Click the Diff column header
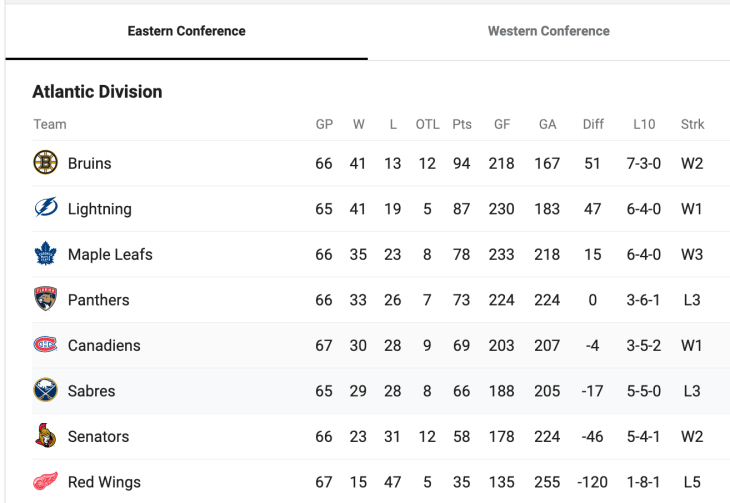 point(593,124)
